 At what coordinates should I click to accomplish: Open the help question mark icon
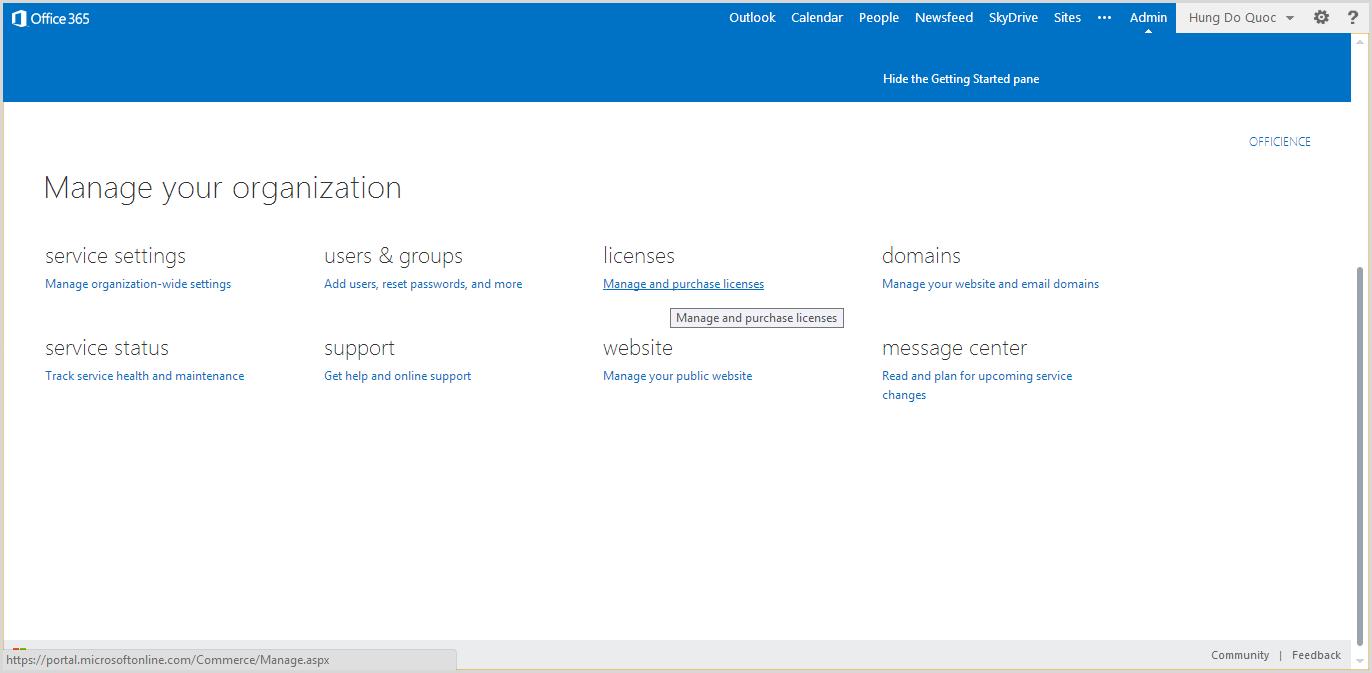(x=1353, y=17)
